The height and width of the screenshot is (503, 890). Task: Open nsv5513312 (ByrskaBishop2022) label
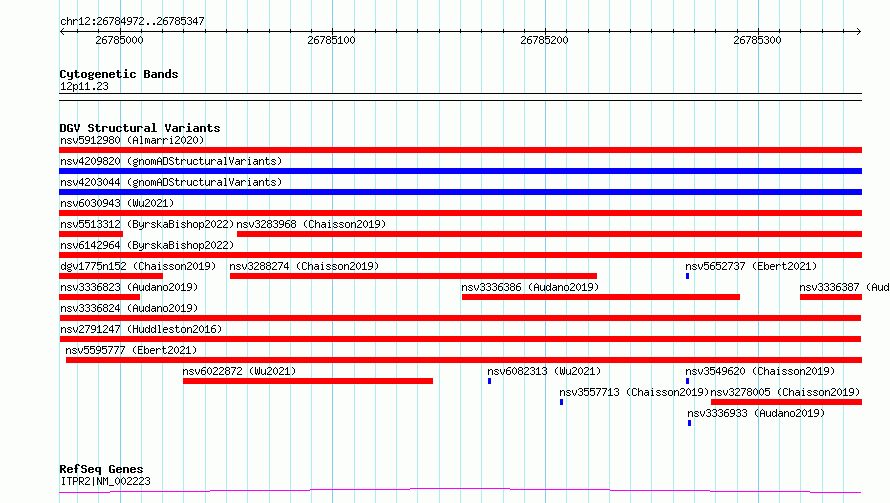point(147,224)
